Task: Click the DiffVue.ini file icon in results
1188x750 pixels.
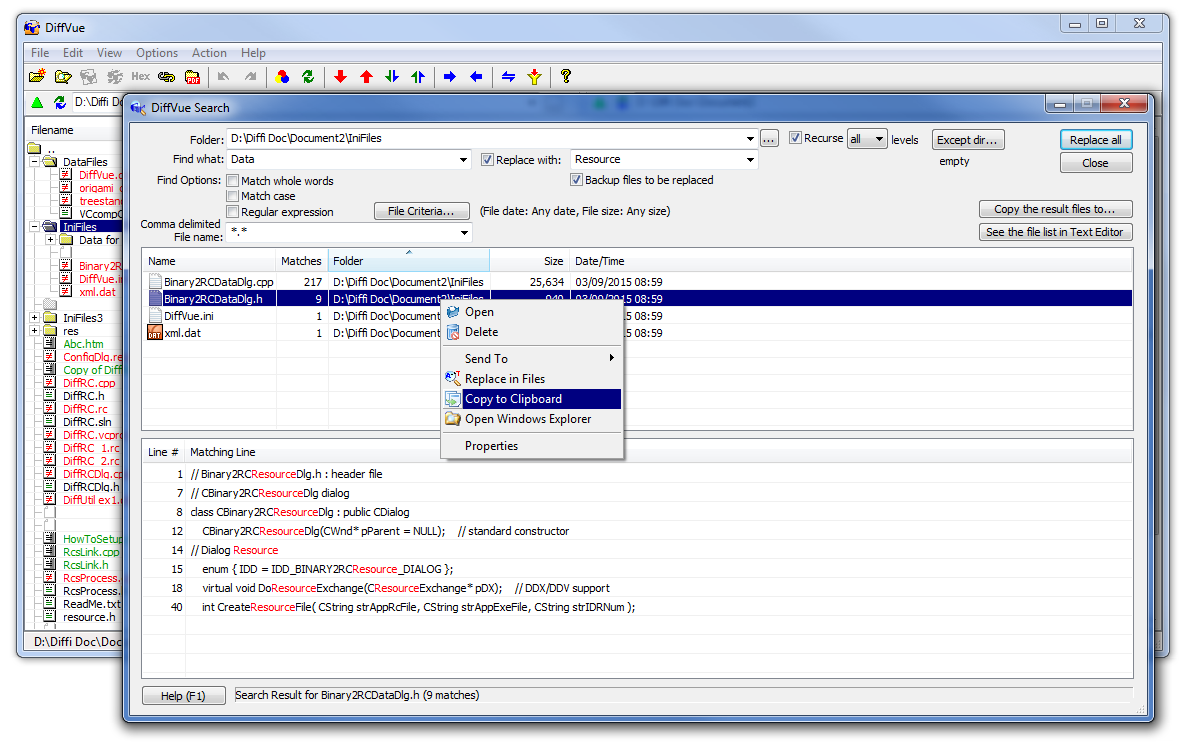Action: pos(155,316)
